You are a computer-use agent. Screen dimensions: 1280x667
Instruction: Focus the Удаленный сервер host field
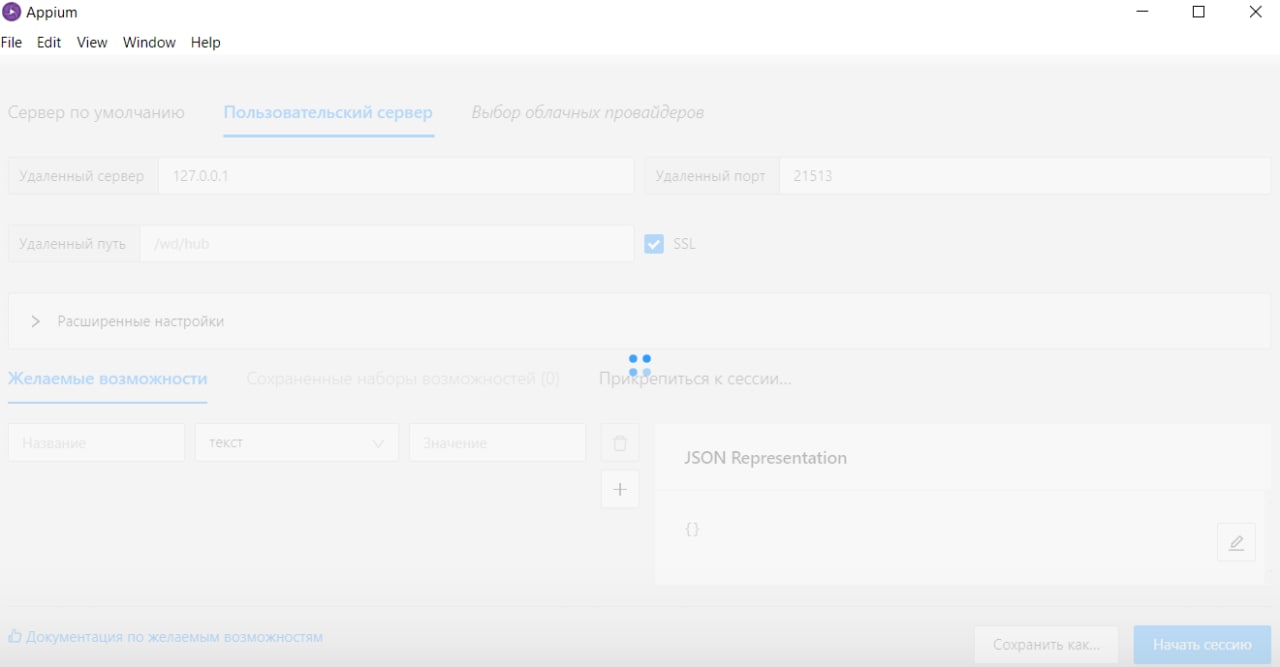396,175
